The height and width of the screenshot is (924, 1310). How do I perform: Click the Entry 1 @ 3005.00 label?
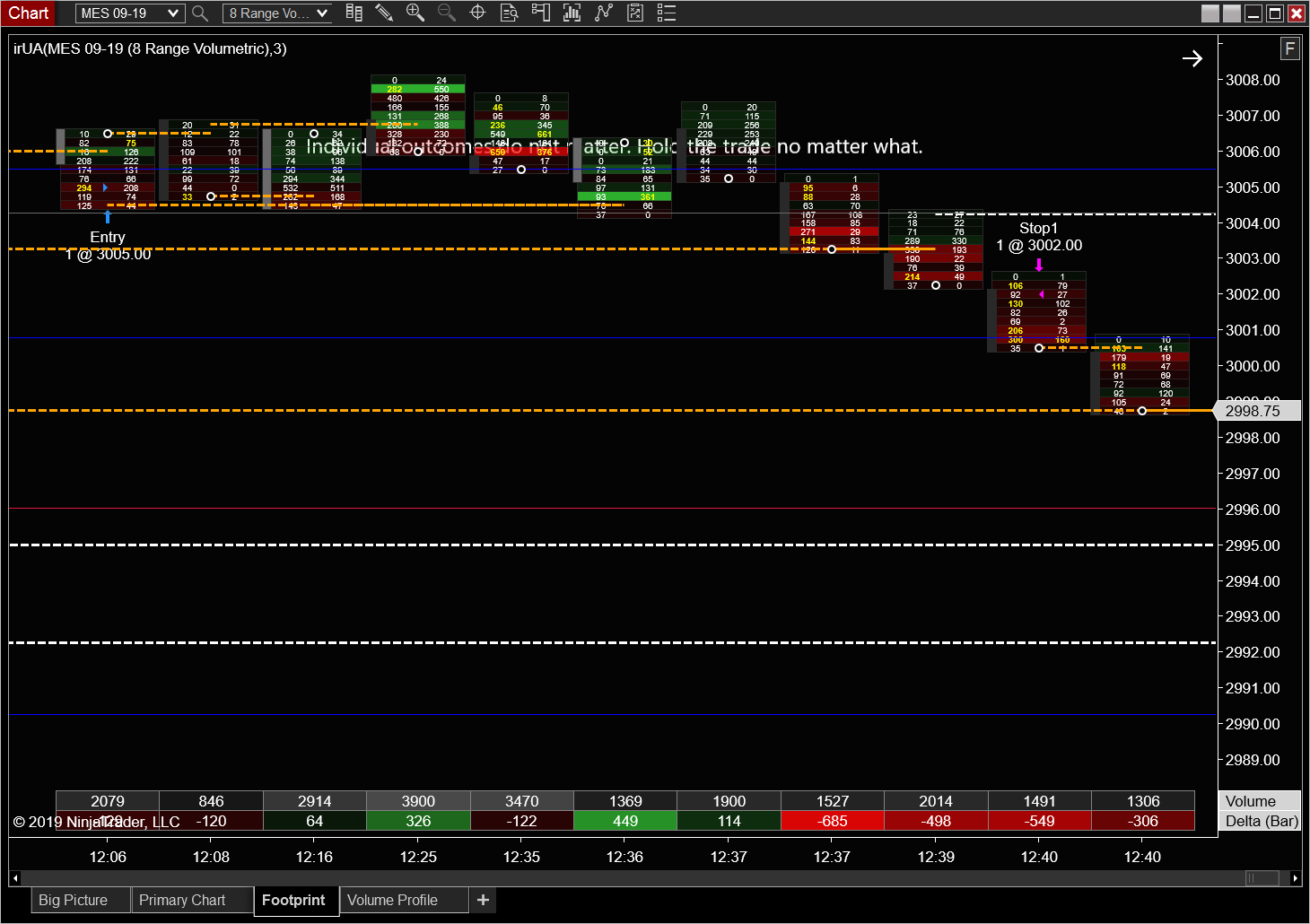point(108,246)
